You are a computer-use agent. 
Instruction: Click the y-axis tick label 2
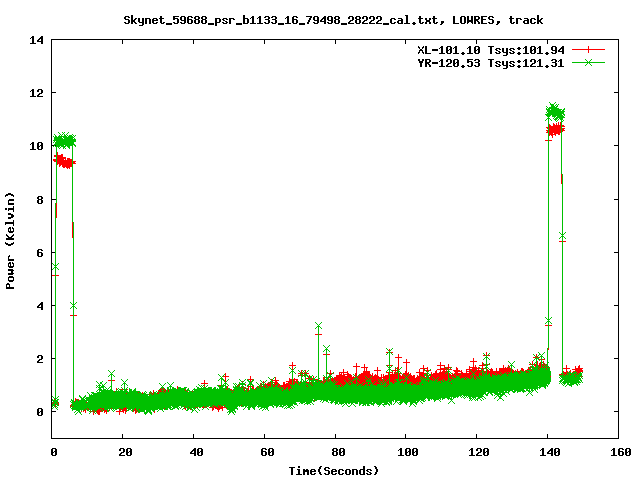(40, 359)
